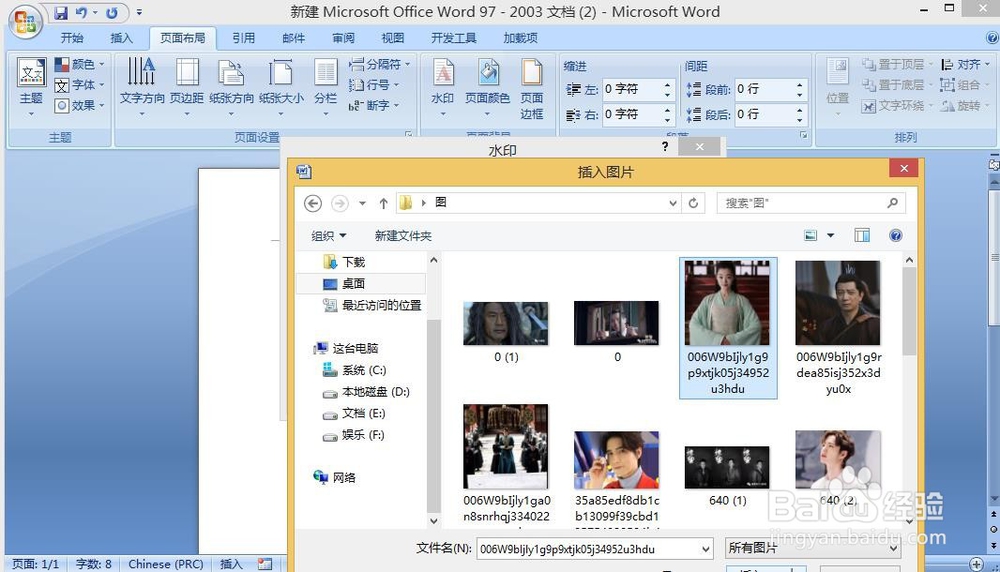Click 页面边框 page borders button

[x=531, y=89]
